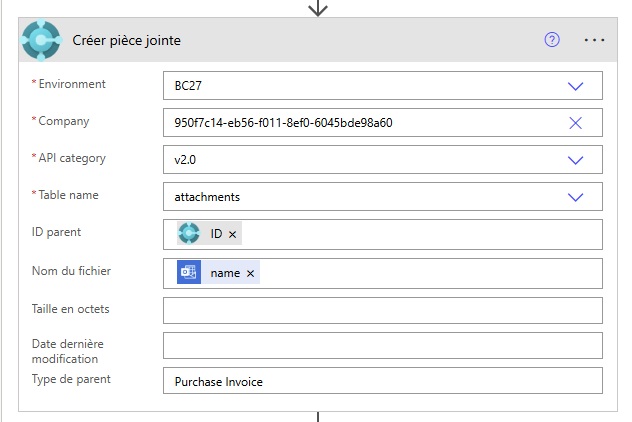Expand the API category dropdown arrow
This screenshot has width=632, height=422.
point(575,160)
